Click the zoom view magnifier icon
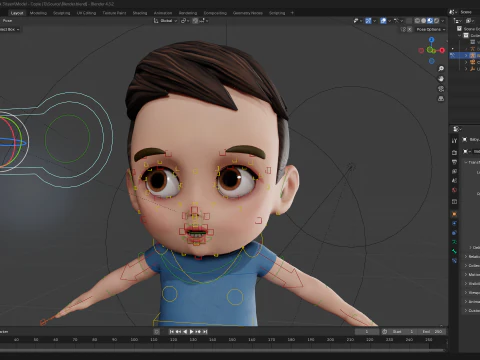The height and width of the screenshot is (360, 480). pos(441,69)
